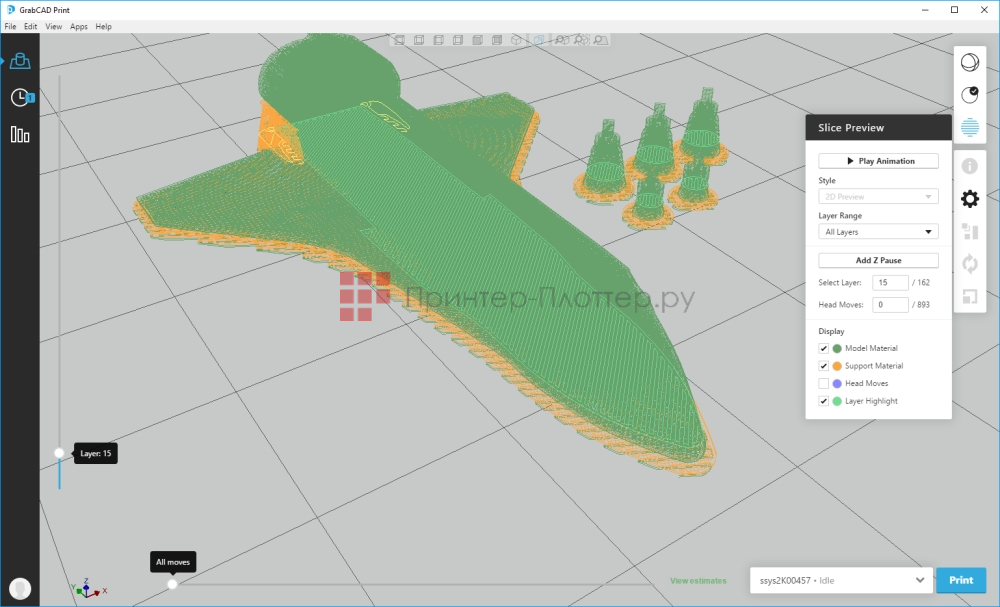The height and width of the screenshot is (607, 1000).
Task: Select the Project tray view icon
Action: (20, 61)
